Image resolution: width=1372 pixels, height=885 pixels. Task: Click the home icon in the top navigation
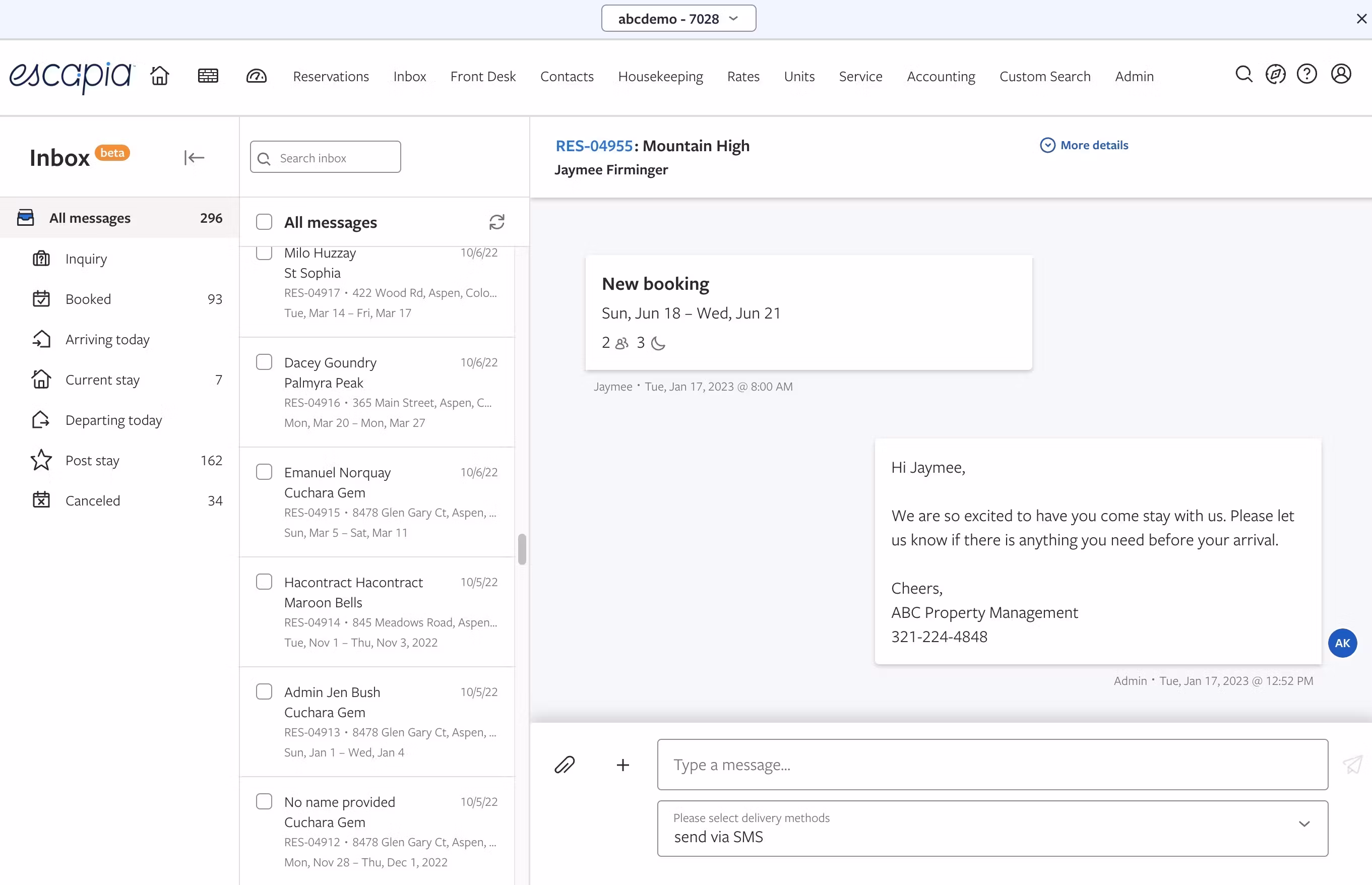(160, 76)
